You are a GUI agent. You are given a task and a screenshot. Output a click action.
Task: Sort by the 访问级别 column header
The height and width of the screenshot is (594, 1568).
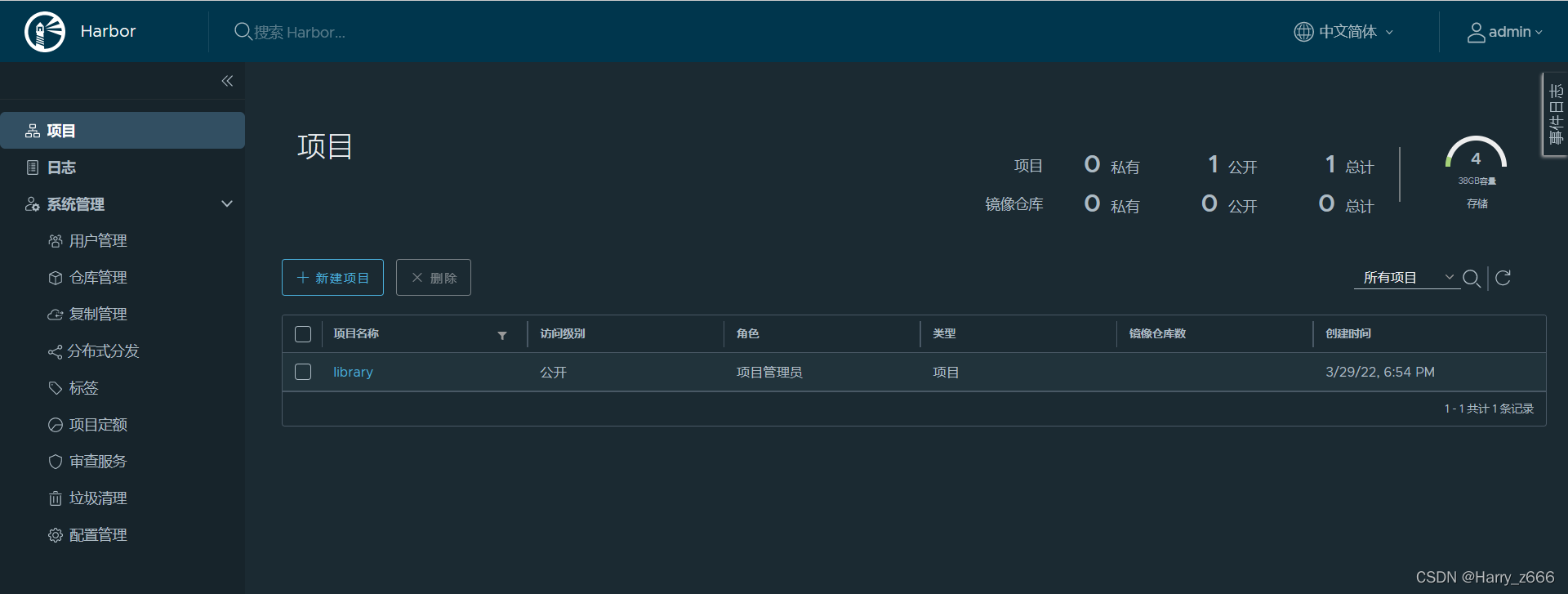[563, 334]
